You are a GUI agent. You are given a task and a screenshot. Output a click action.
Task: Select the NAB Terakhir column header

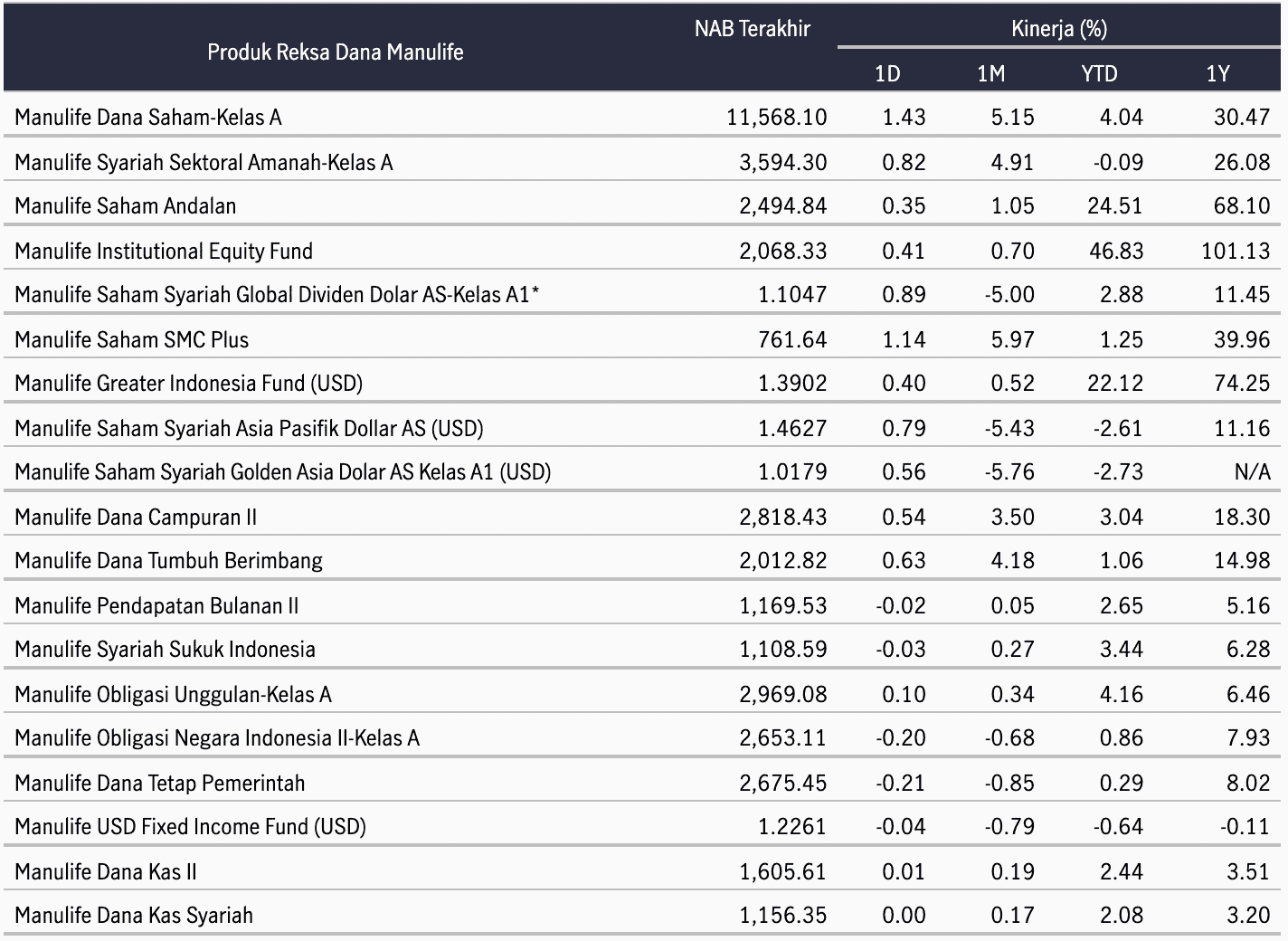752,28
